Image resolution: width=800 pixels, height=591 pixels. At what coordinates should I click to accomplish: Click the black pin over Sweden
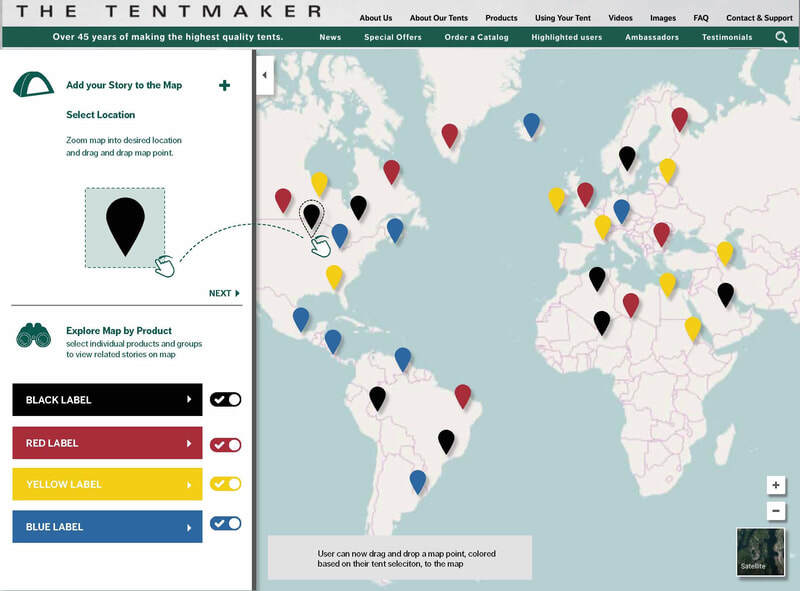coord(627,158)
